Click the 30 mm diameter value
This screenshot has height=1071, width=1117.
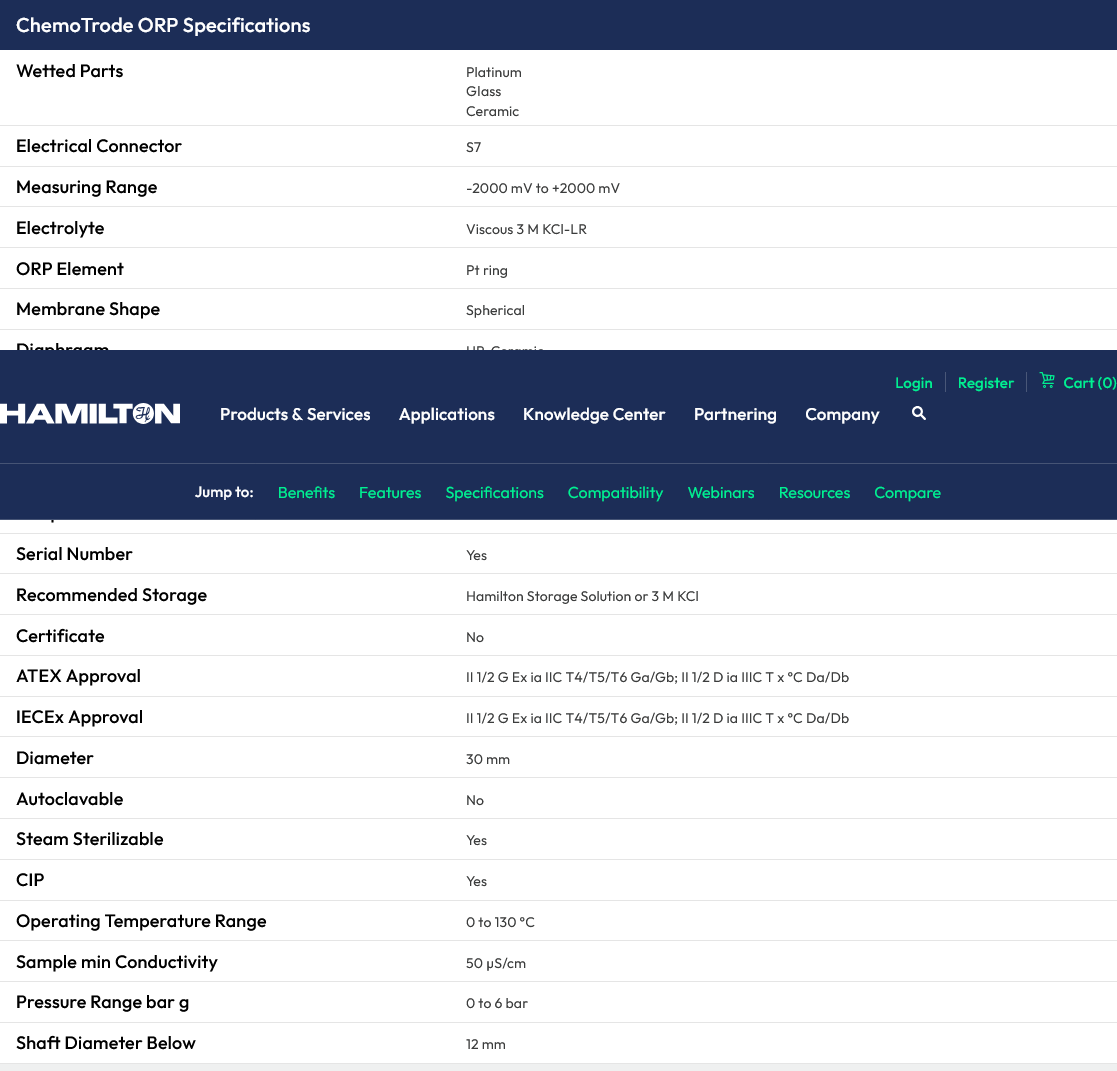tap(488, 759)
